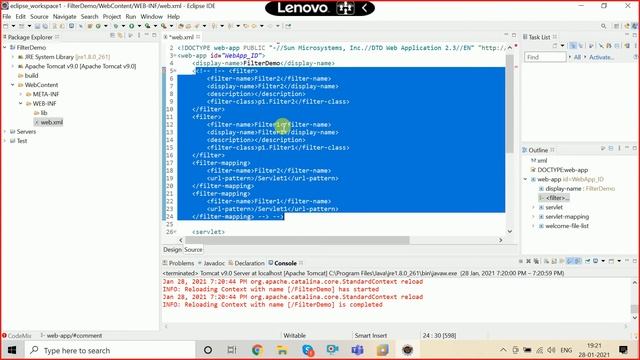Image resolution: width=640 pixels, height=360 pixels.
Task: Click Clear Console icon
Action: 546,261
